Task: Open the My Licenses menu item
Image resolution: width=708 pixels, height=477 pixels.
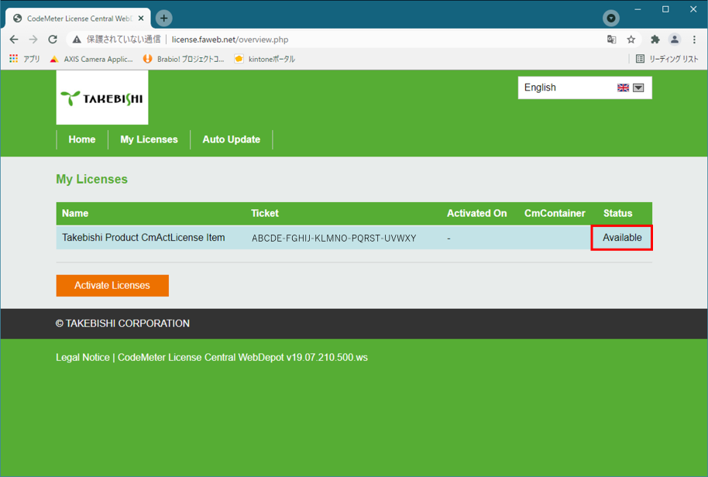Action: [149, 140]
